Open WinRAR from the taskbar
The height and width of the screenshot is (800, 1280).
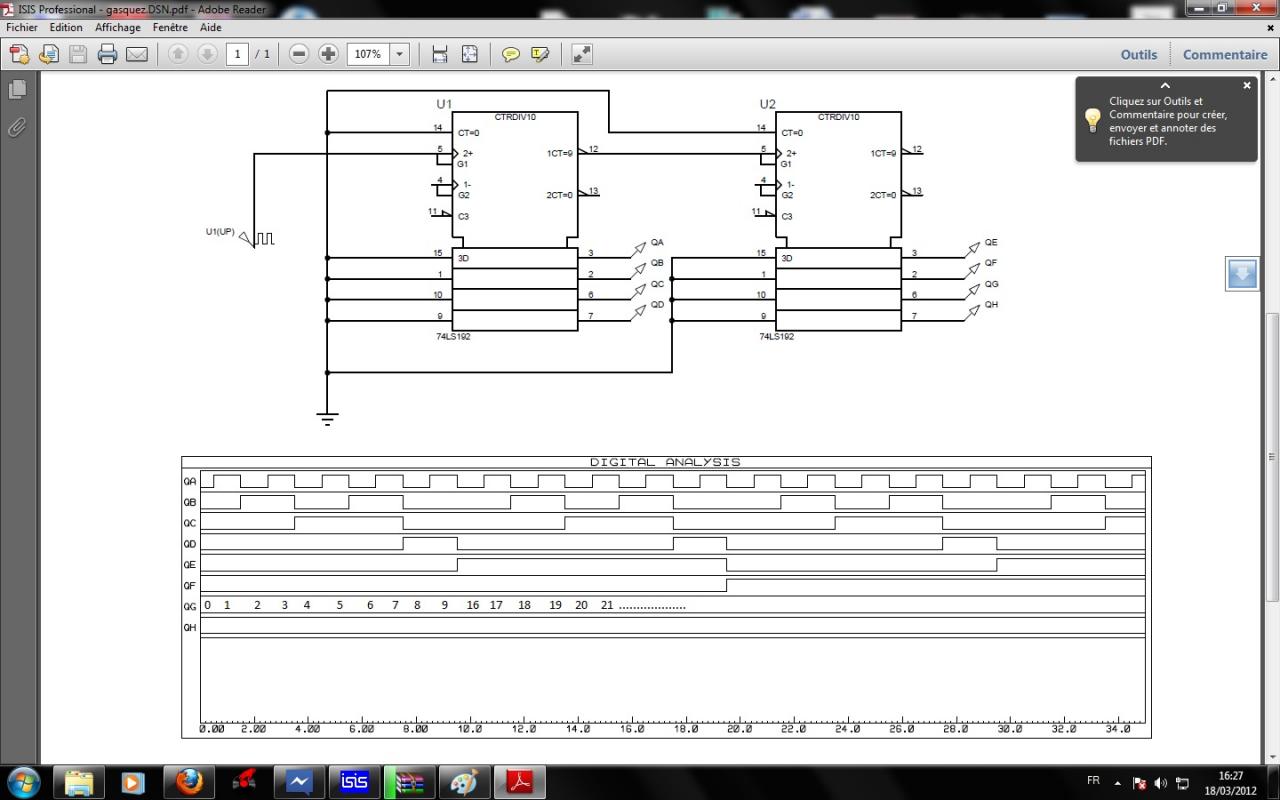click(x=410, y=781)
